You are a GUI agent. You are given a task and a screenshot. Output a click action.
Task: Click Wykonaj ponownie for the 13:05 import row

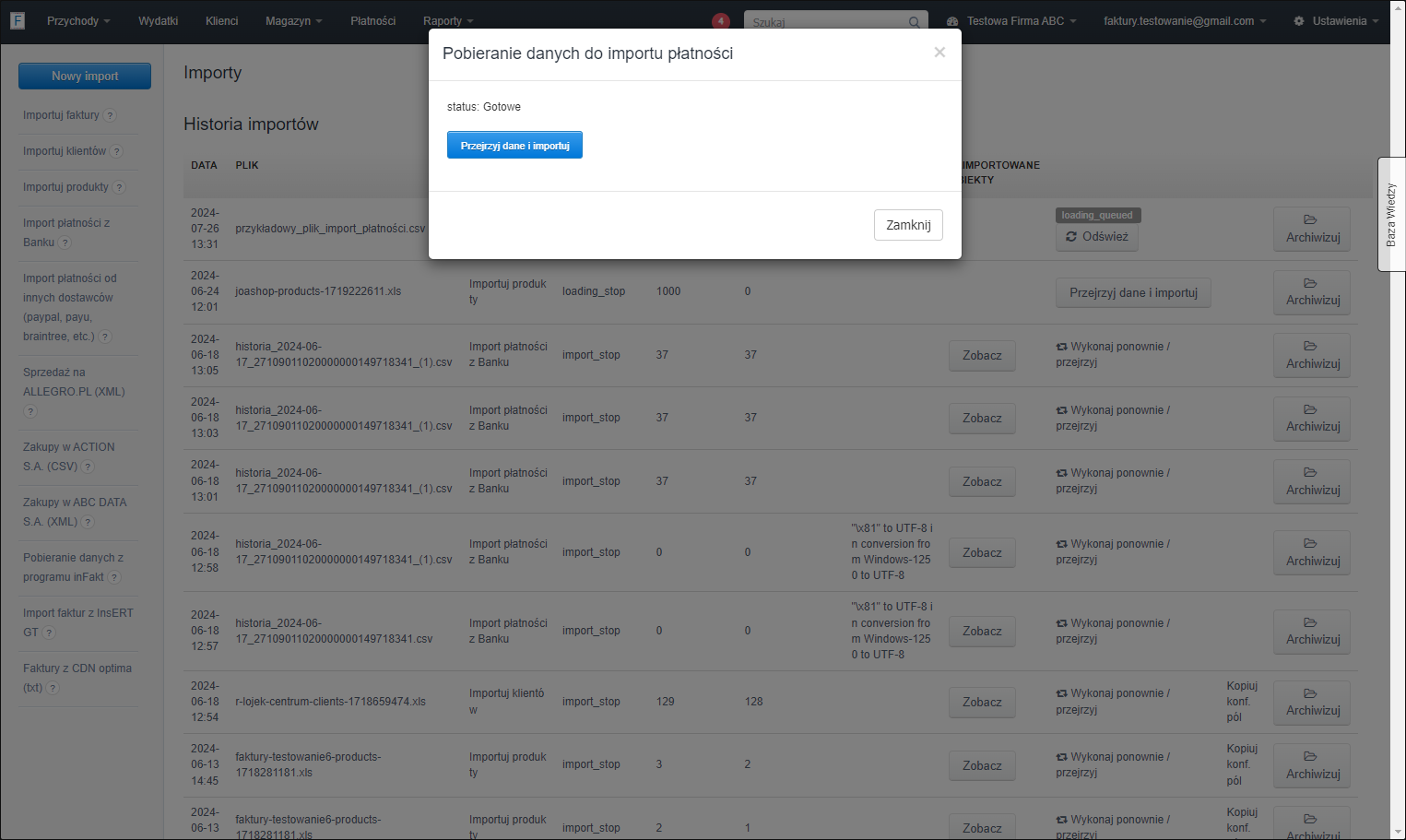[x=1113, y=355]
